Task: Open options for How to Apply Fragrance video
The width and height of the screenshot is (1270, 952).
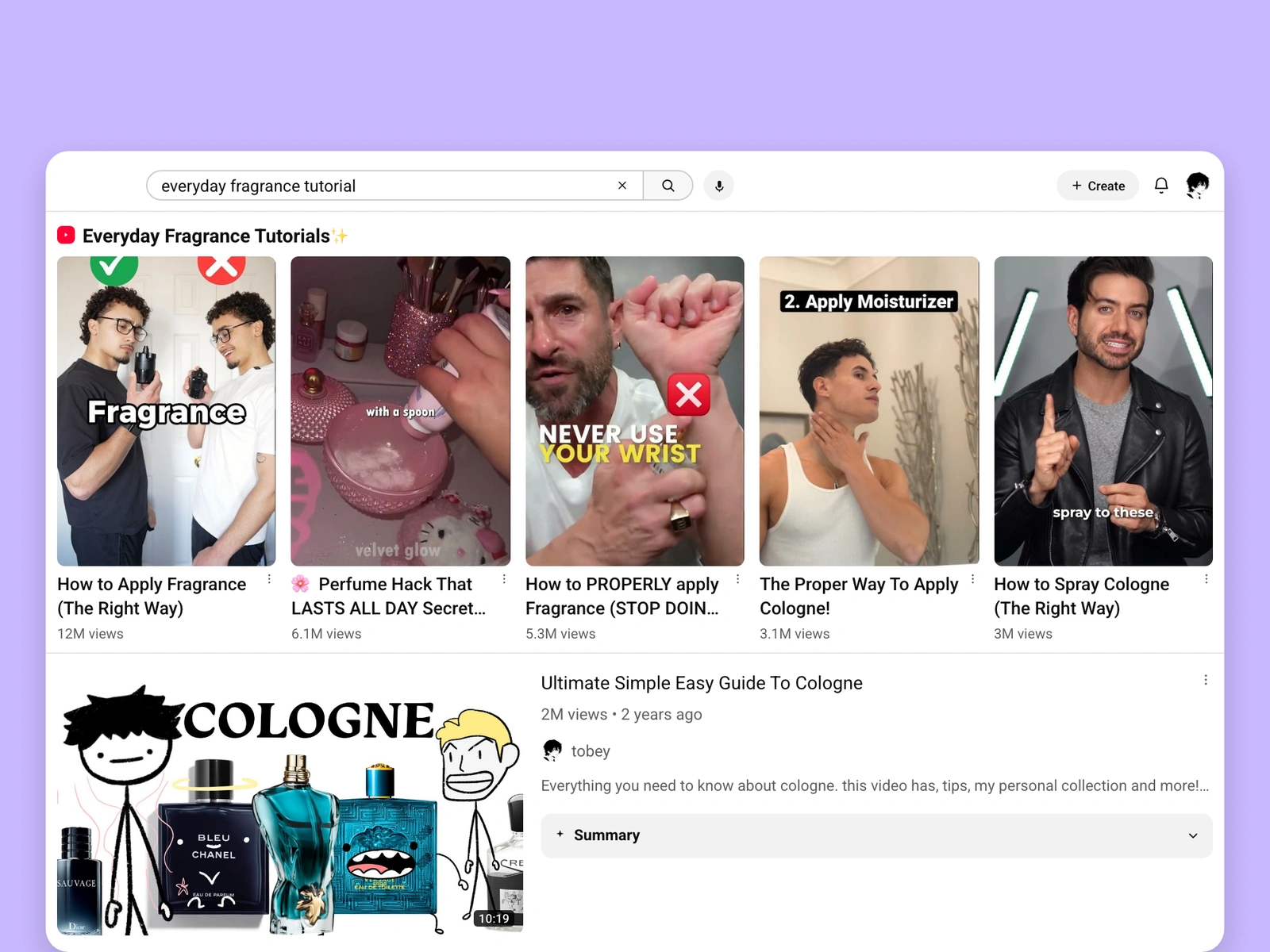Action: [x=270, y=580]
